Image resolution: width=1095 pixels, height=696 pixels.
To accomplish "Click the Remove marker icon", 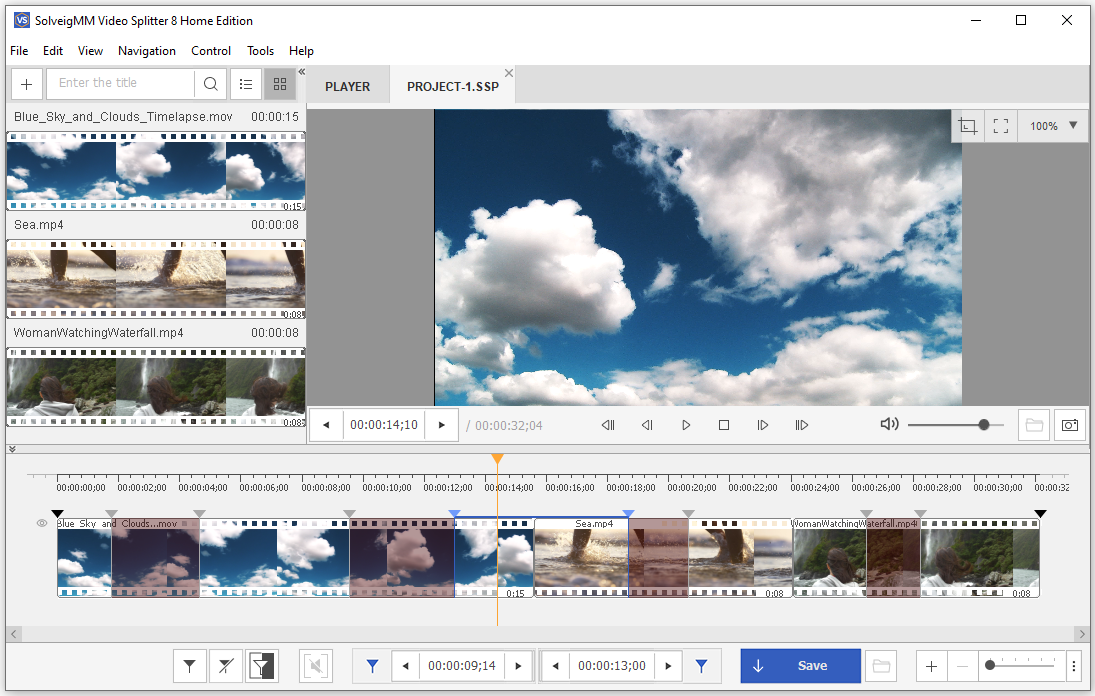I will pos(226,666).
